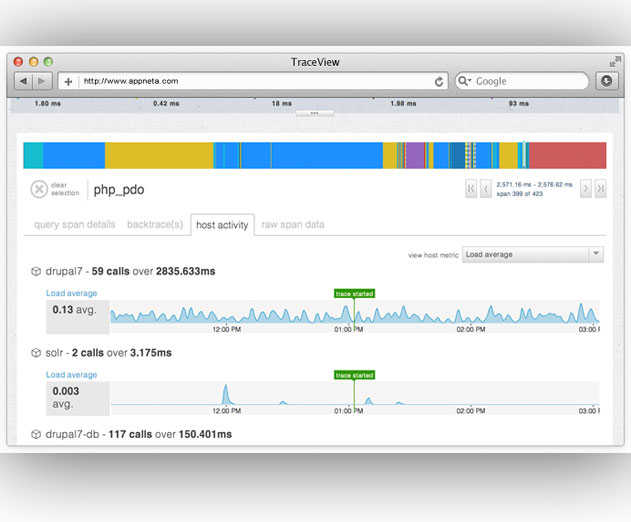Click the yellow minimize window button

[x=34, y=62]
